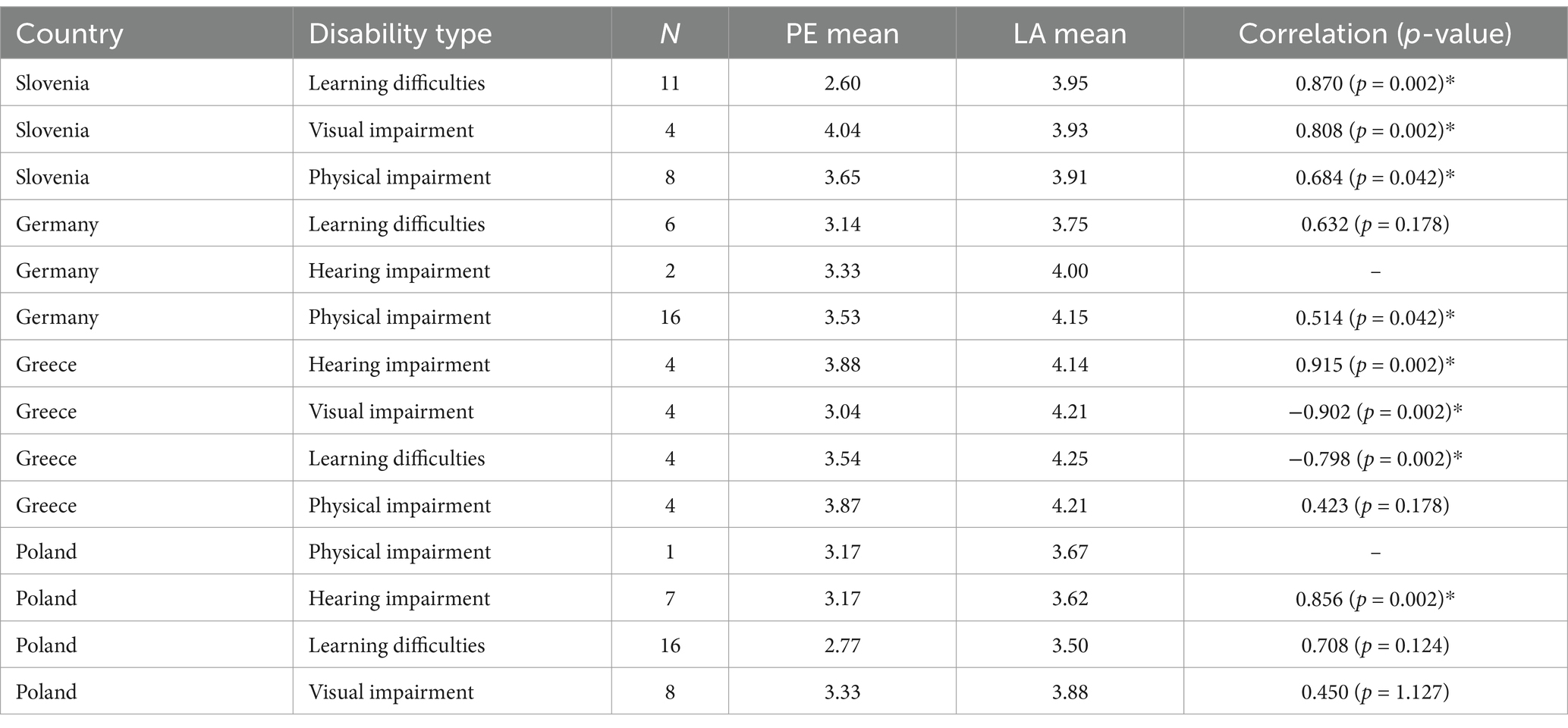Click the PE mean column header
Viewport: 1568px width, 728px height.
(x=842, y=34)
